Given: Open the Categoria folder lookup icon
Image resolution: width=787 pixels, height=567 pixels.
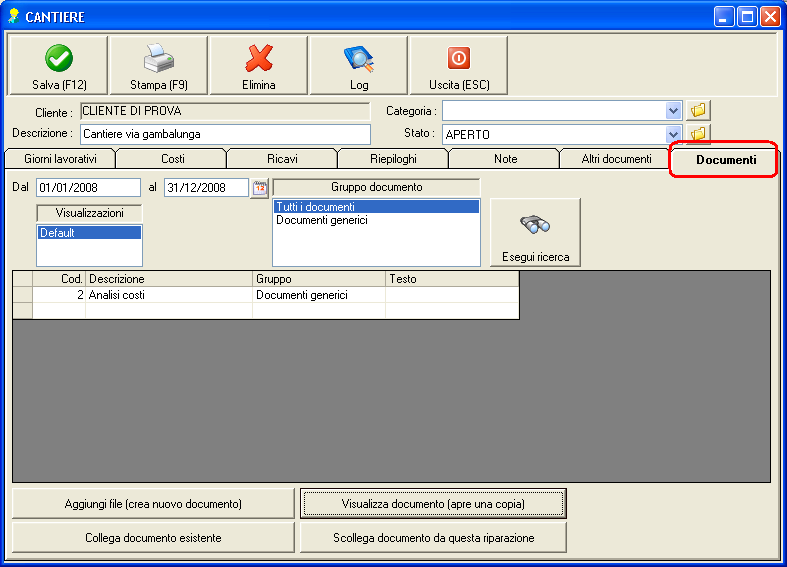Looking at the screenshot, I should pyautogui.click(x=698, y=110).
